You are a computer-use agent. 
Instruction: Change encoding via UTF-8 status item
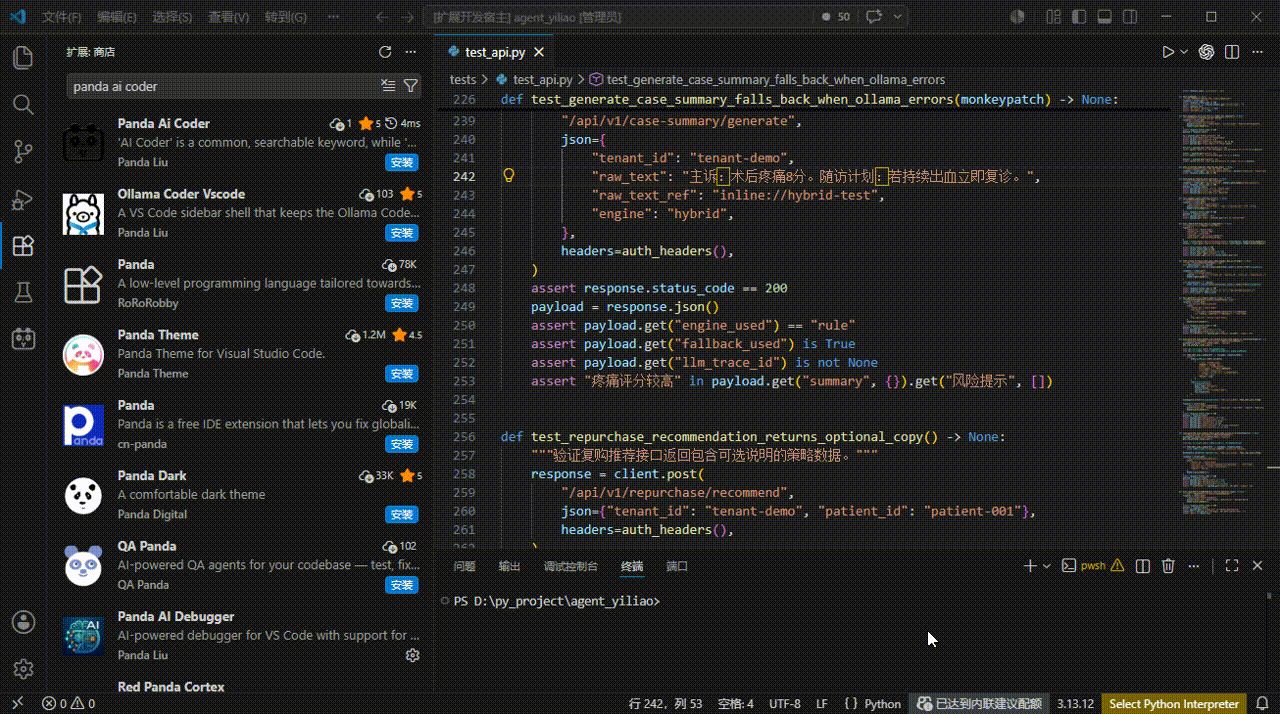tap(783, 704)
